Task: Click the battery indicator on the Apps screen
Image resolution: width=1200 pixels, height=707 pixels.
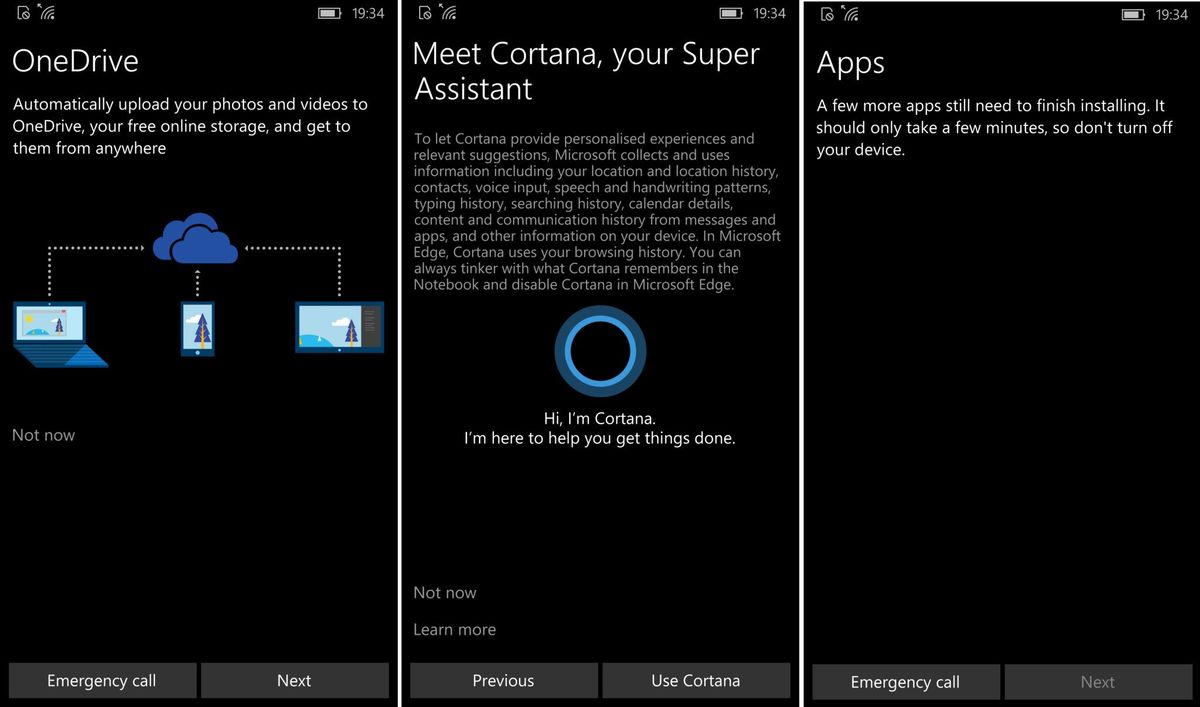Action: point(1131,13)
